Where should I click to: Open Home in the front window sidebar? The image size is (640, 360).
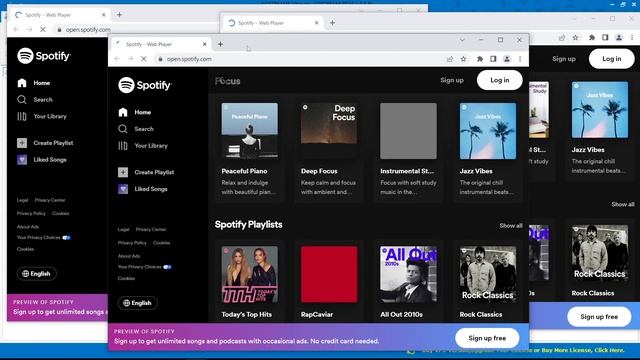[135, 112]
